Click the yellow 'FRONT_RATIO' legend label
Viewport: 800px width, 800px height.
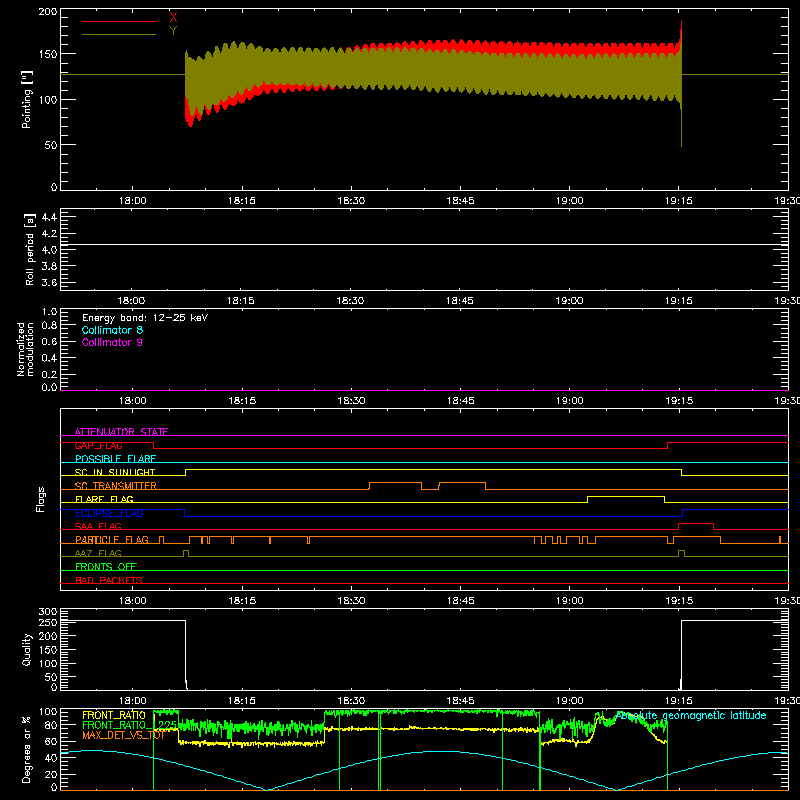114,715
